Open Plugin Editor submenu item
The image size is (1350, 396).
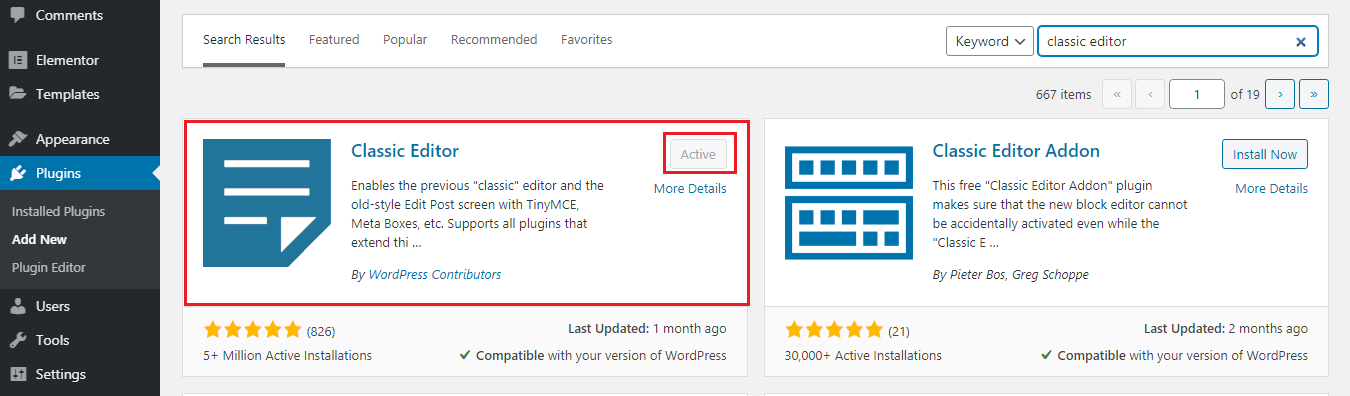point(48,268)
